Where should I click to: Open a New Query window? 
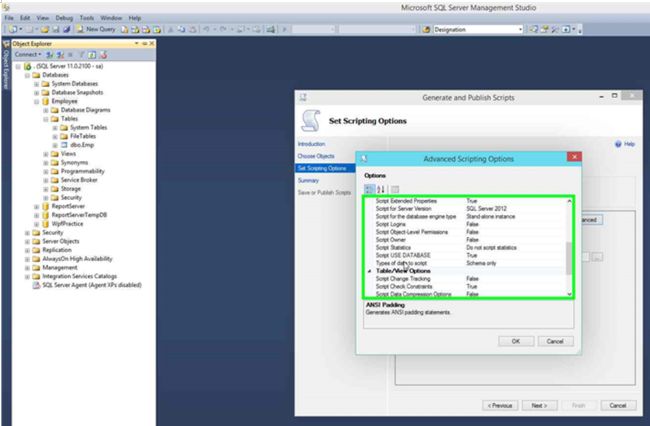(96, 29)
